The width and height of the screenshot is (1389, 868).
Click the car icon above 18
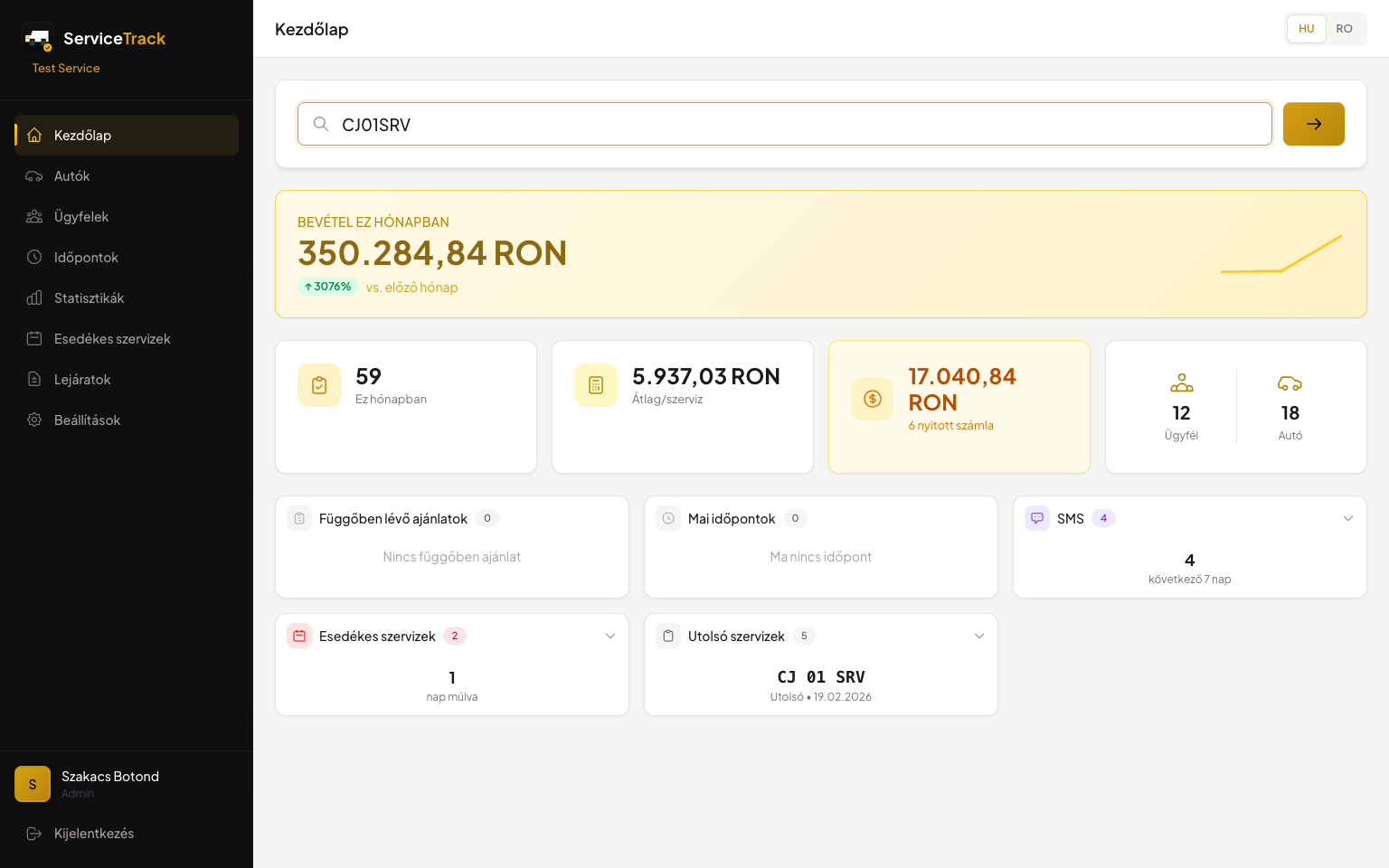point(1290,383)
